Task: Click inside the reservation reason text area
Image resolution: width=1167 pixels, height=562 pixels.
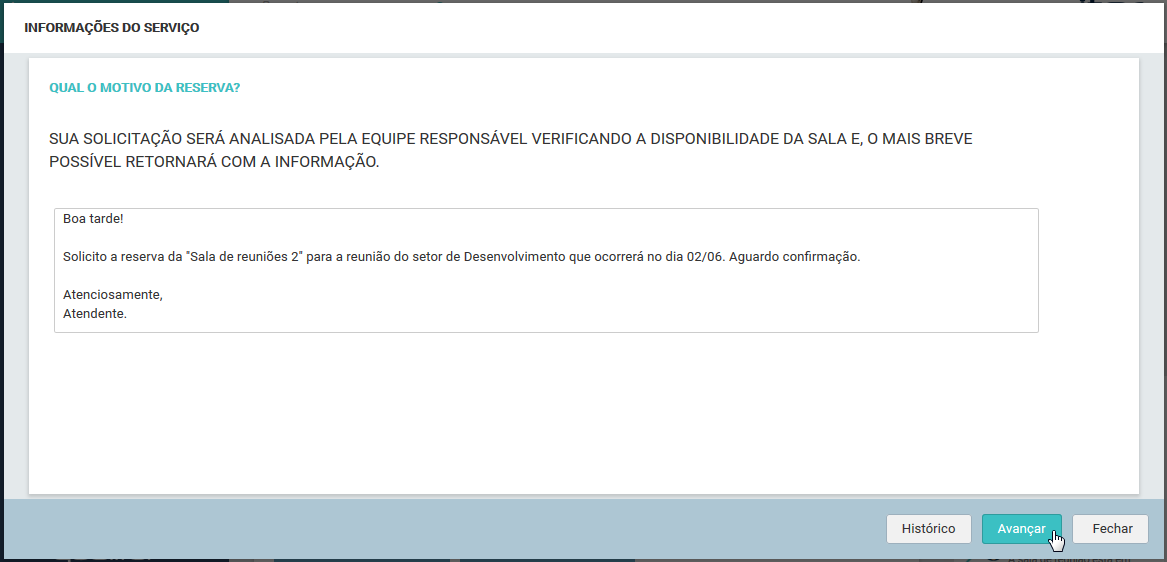Action: click(x=546, y=270)
